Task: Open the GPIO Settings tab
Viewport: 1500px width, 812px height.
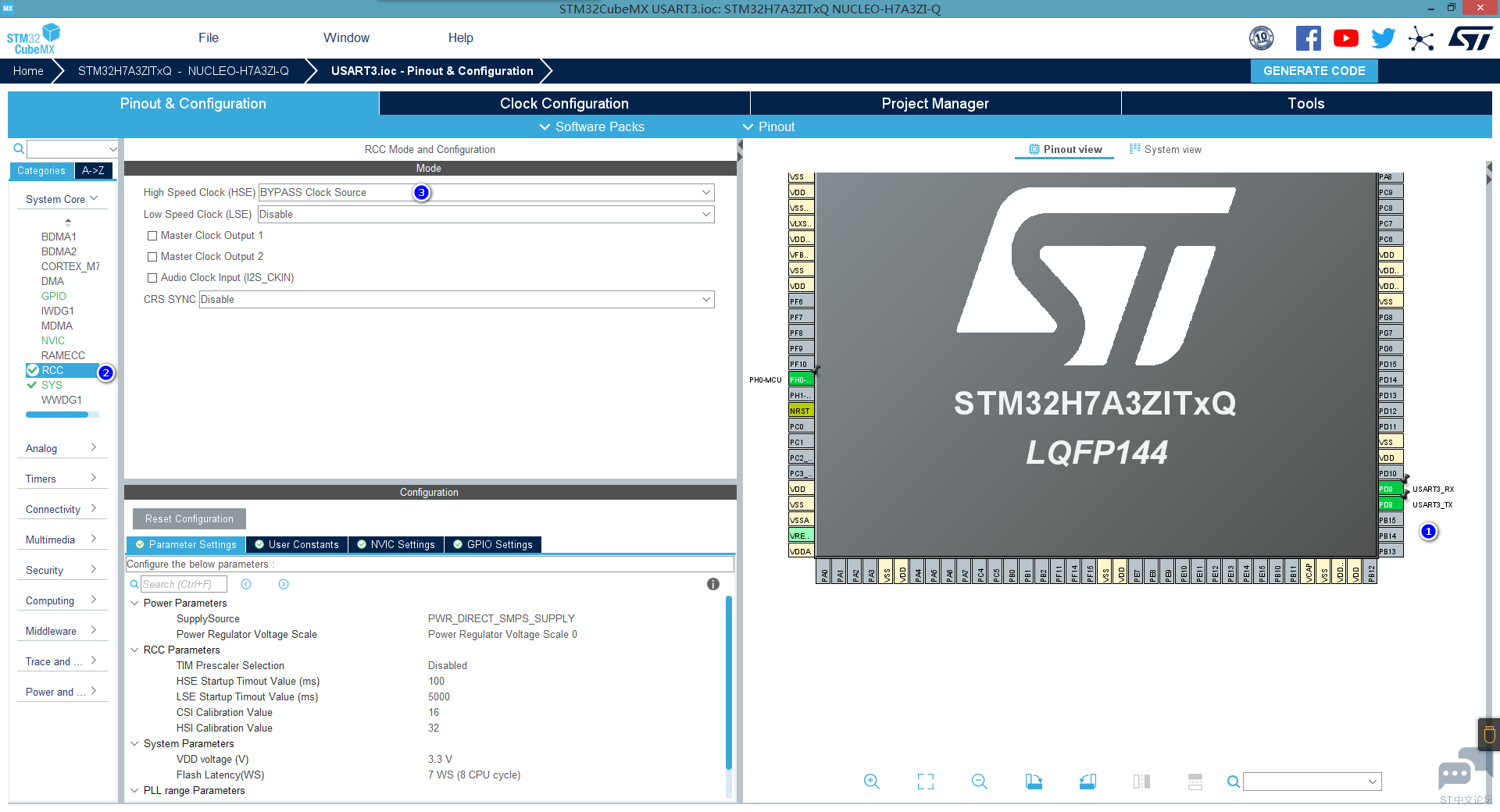Action: [x=493, y=544]
